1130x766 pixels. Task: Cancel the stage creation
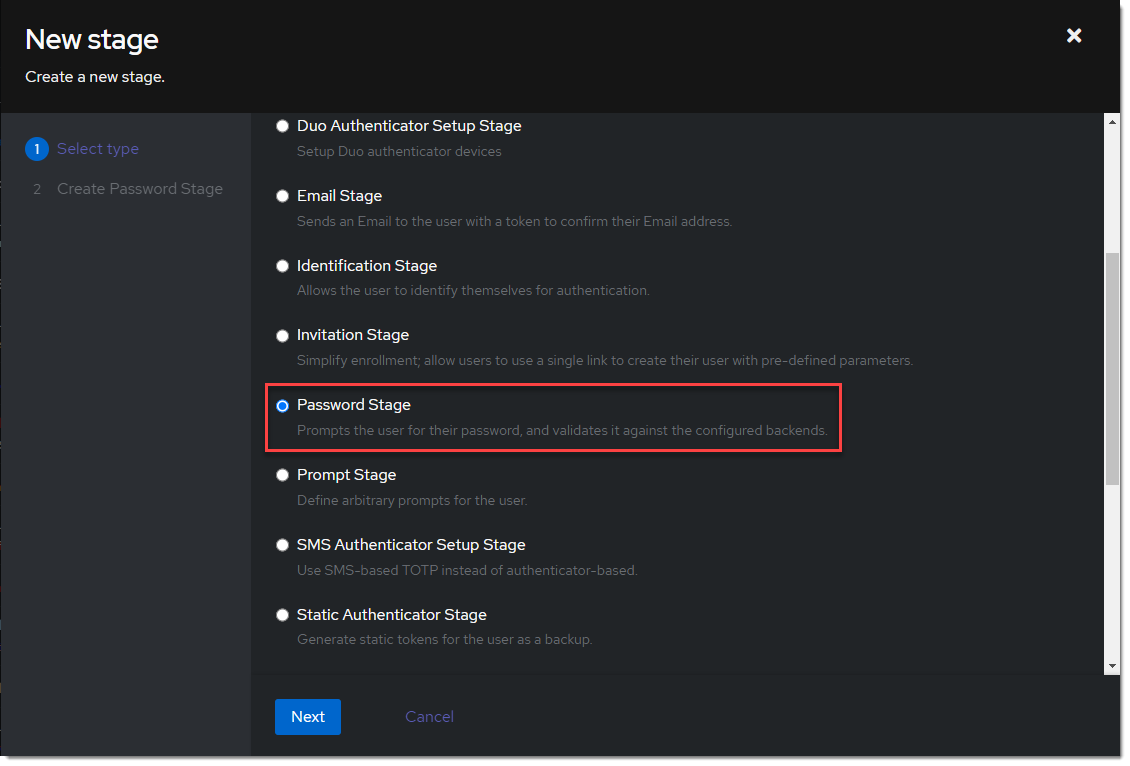(x=429, y=717)
